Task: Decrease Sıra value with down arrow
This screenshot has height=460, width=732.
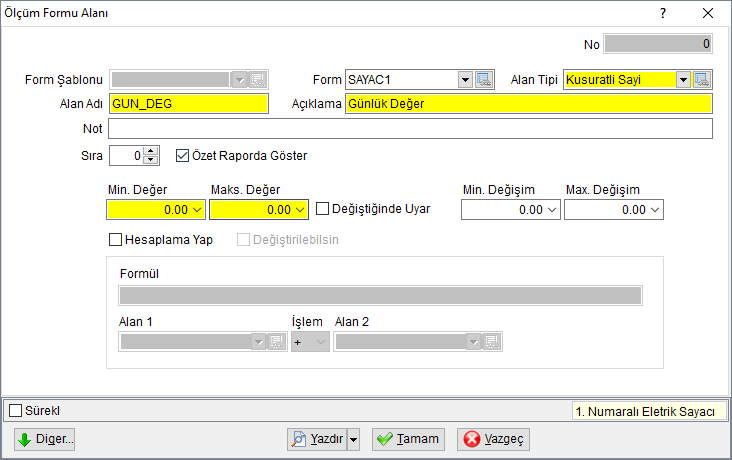Action: click(x=150, y=160)
